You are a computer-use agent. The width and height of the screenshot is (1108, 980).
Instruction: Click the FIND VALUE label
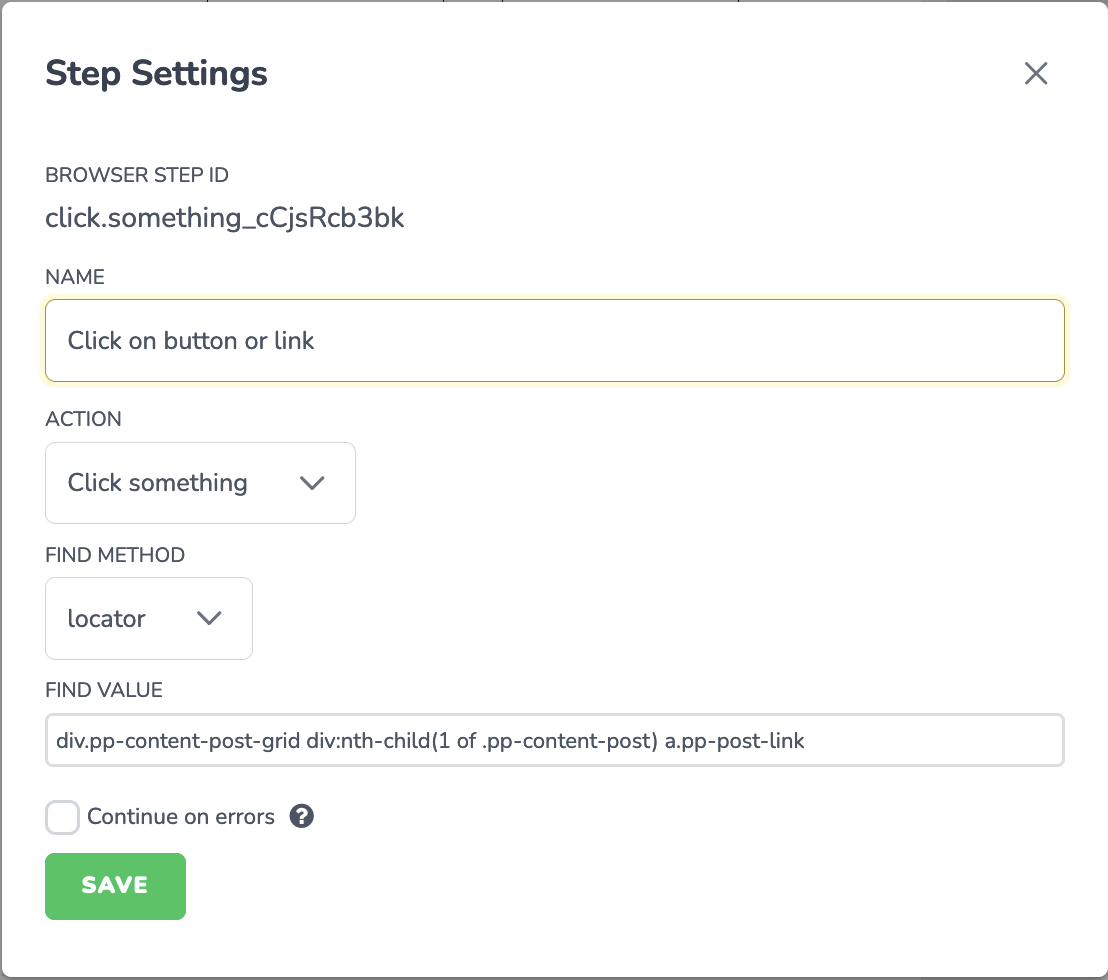point(104,690)
